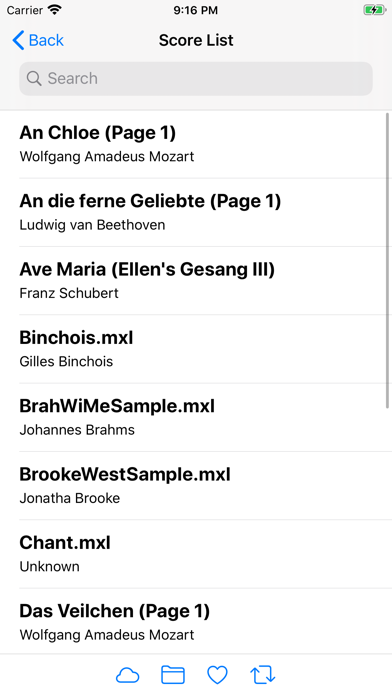Tap the back chevron arrow
Image resolution: width=392 pixels, height=696 pixels.
click(x=18, y=40)
